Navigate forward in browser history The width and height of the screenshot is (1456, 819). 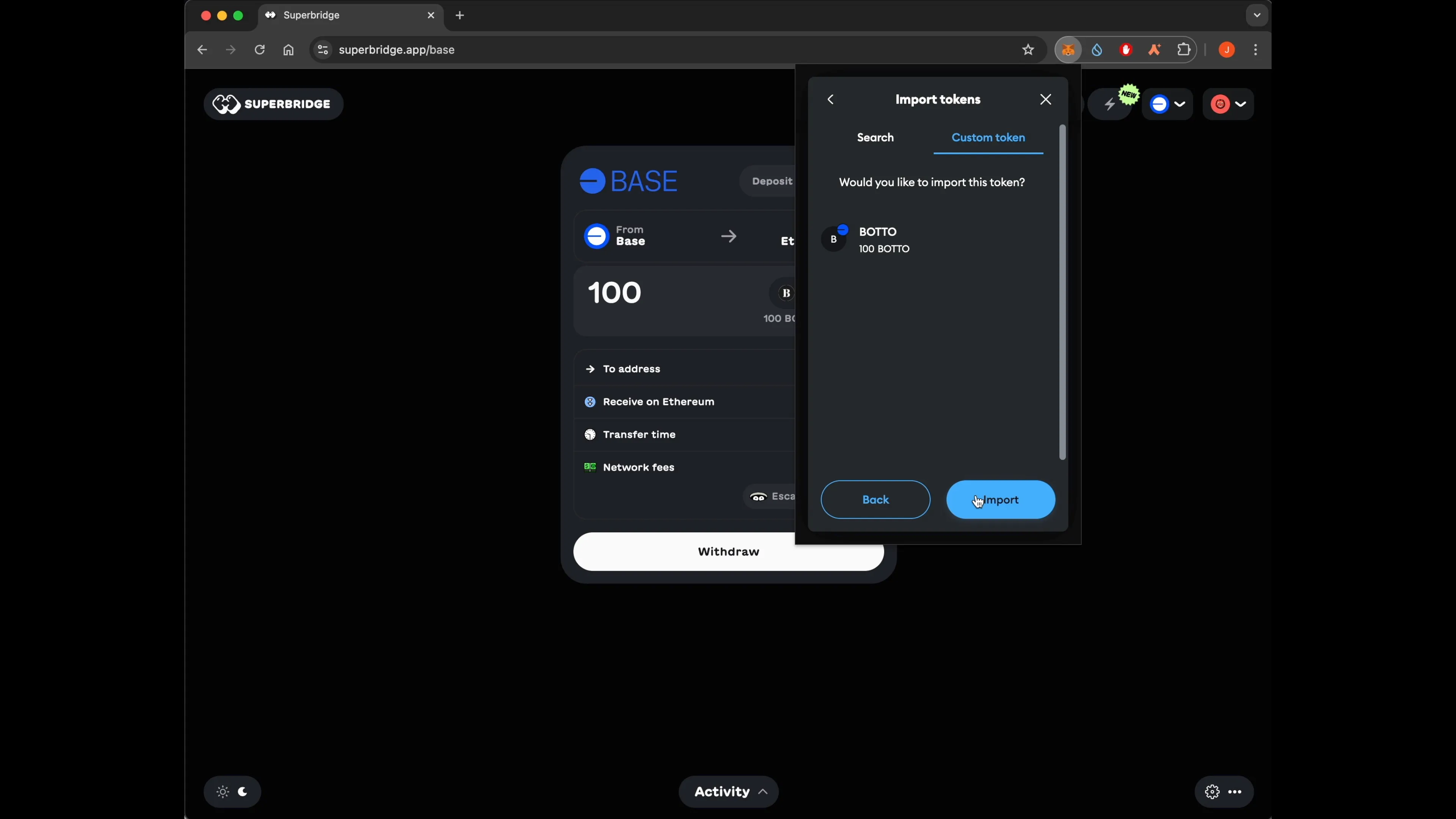click(x=231, y=50)
